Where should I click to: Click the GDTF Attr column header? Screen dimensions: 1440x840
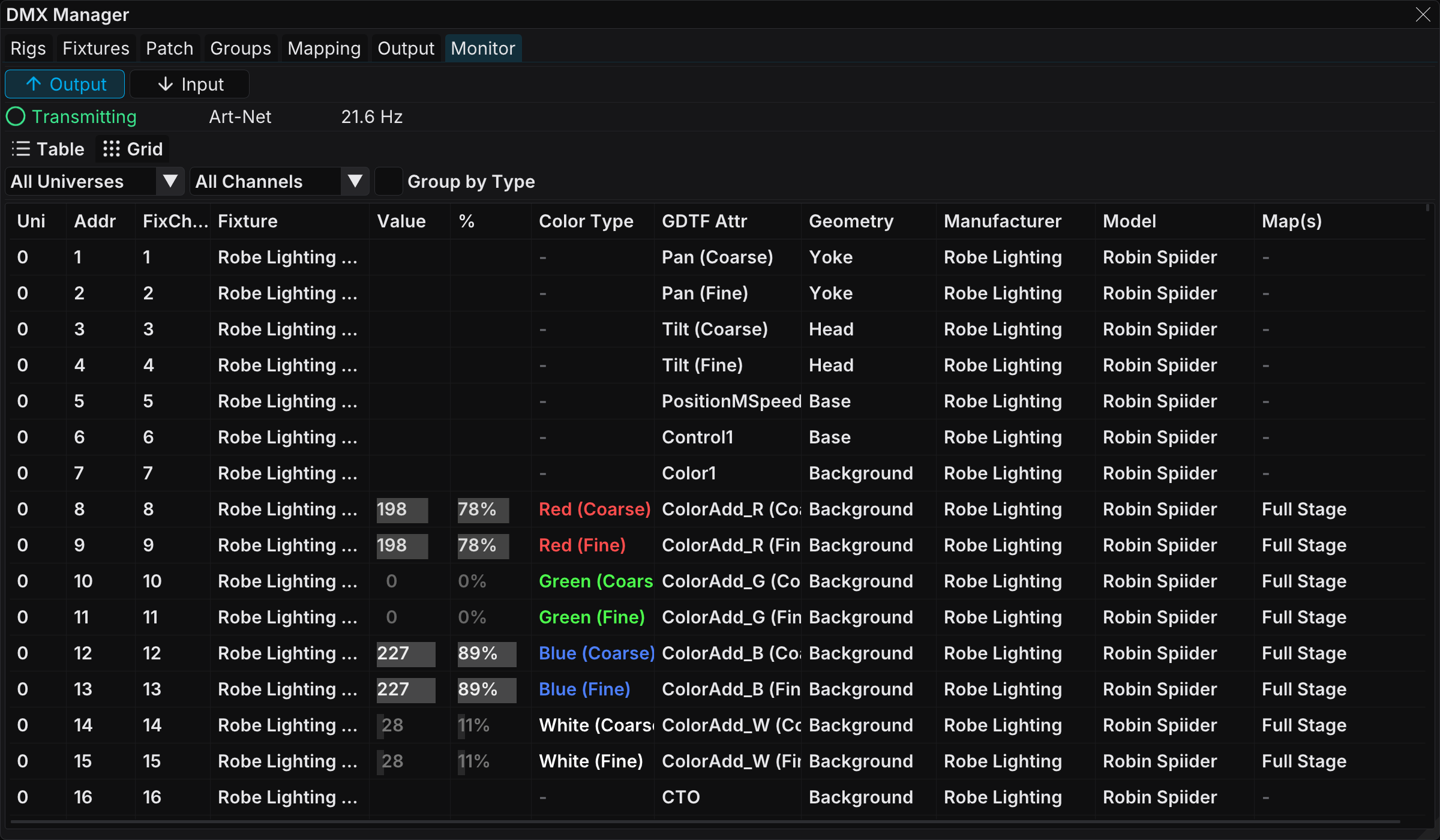click(x=704, y=221)
